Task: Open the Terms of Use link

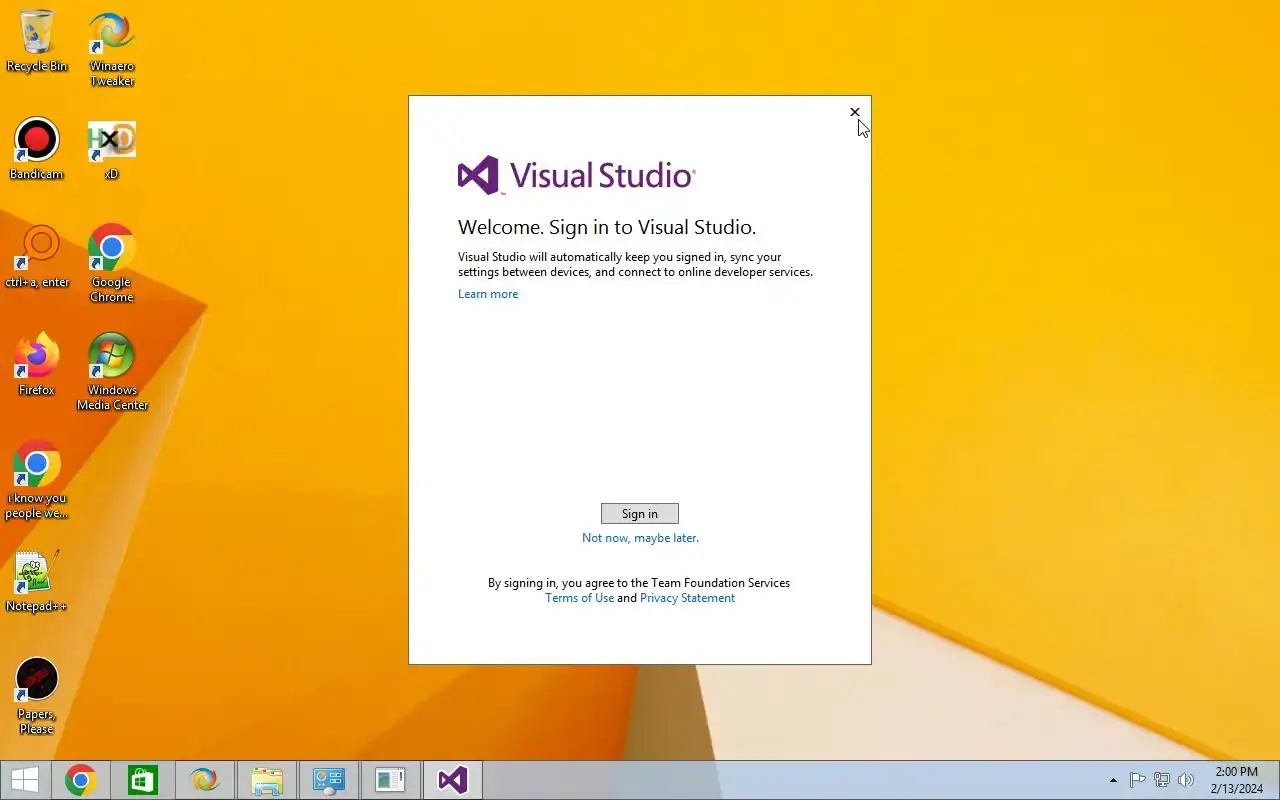Action: tap(580, 598)
